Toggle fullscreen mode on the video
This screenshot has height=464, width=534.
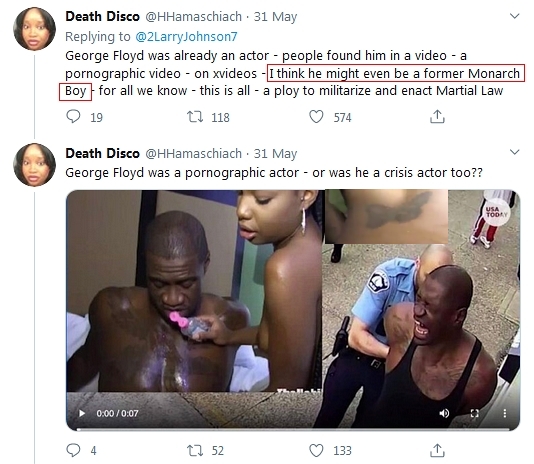pos(474,413)
